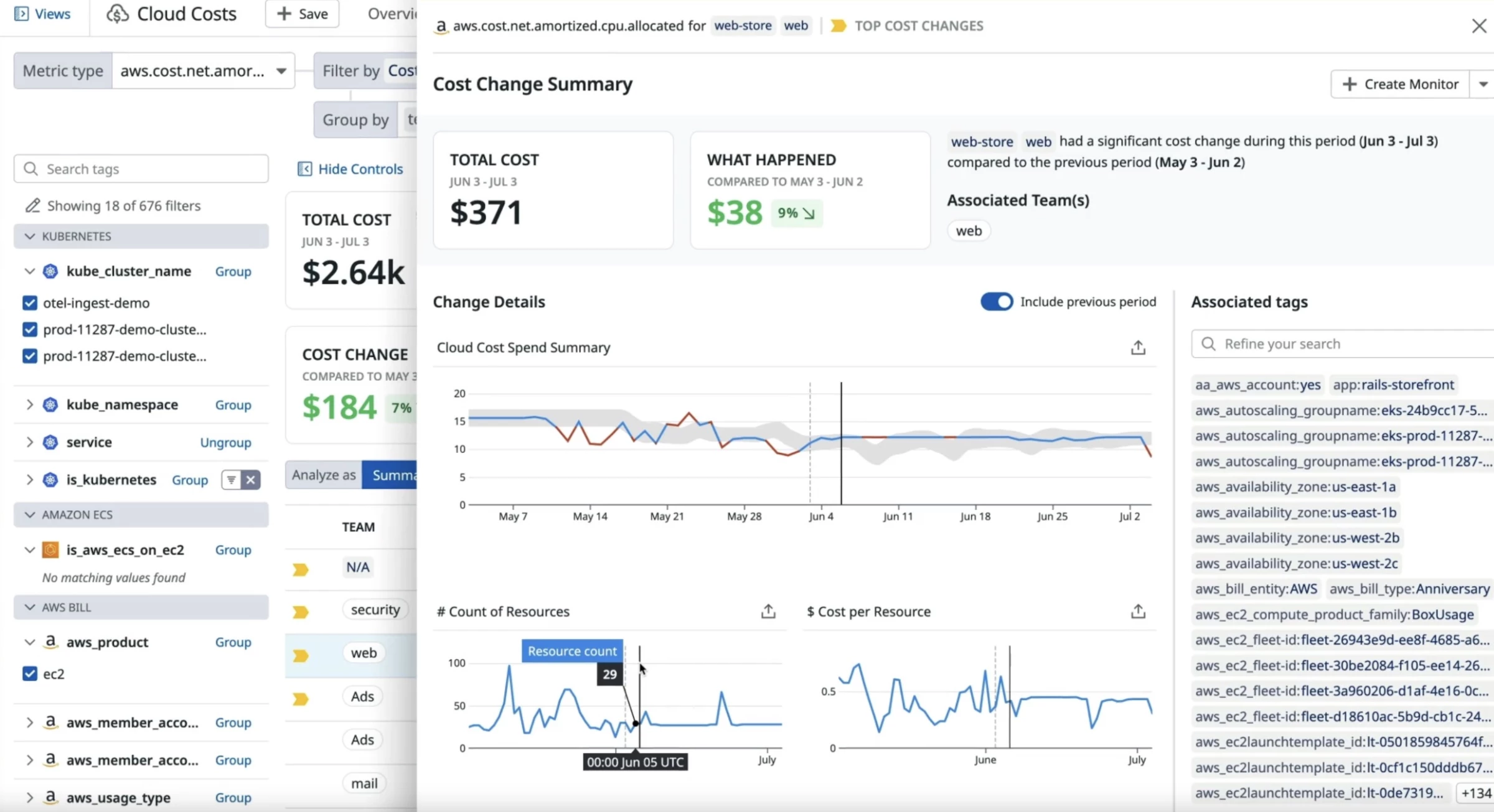Close the cost change side panel
The height and width of the screenshot is (812, 1494).
1479,26
